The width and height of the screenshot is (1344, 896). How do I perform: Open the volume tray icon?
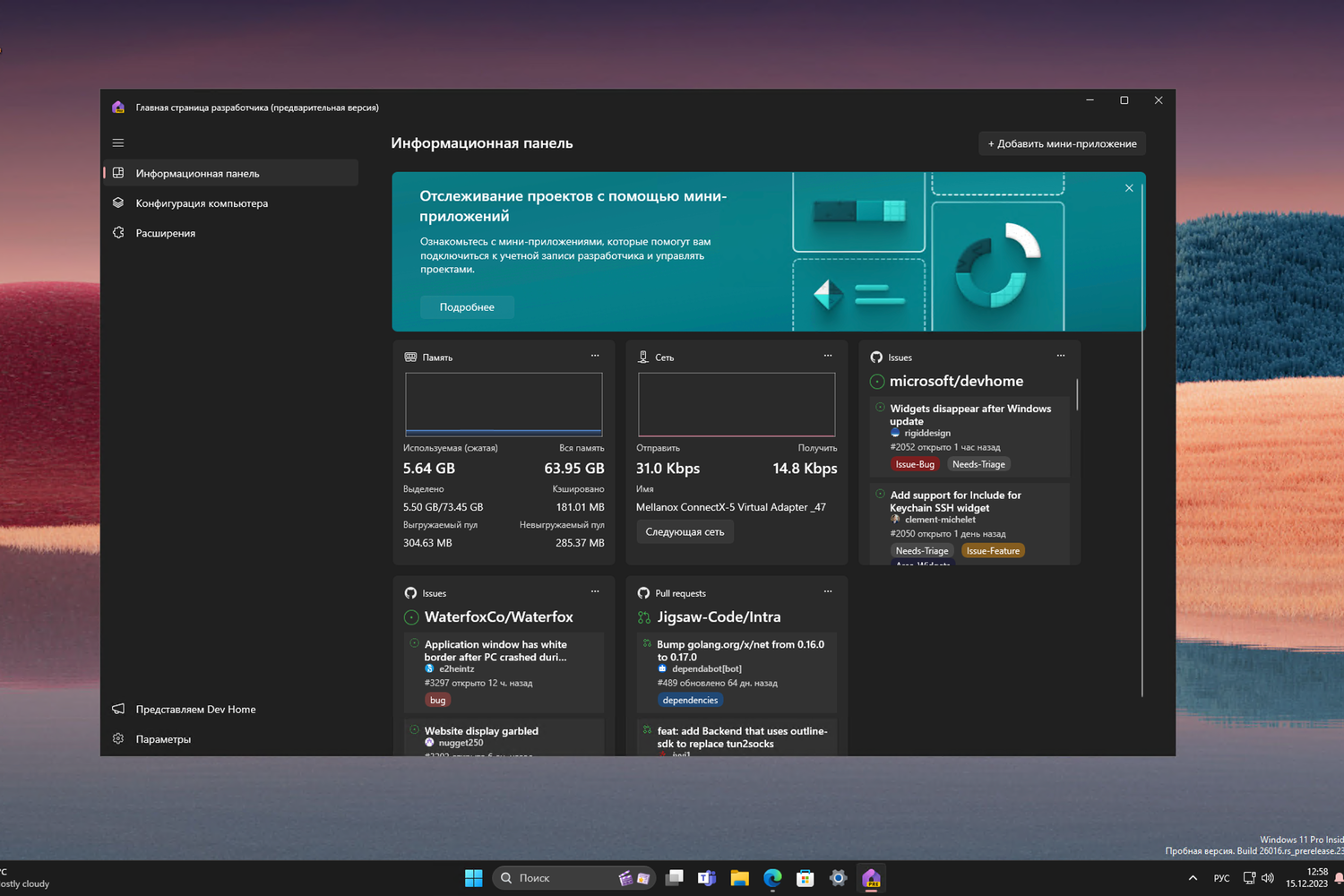click(1268, 878)
